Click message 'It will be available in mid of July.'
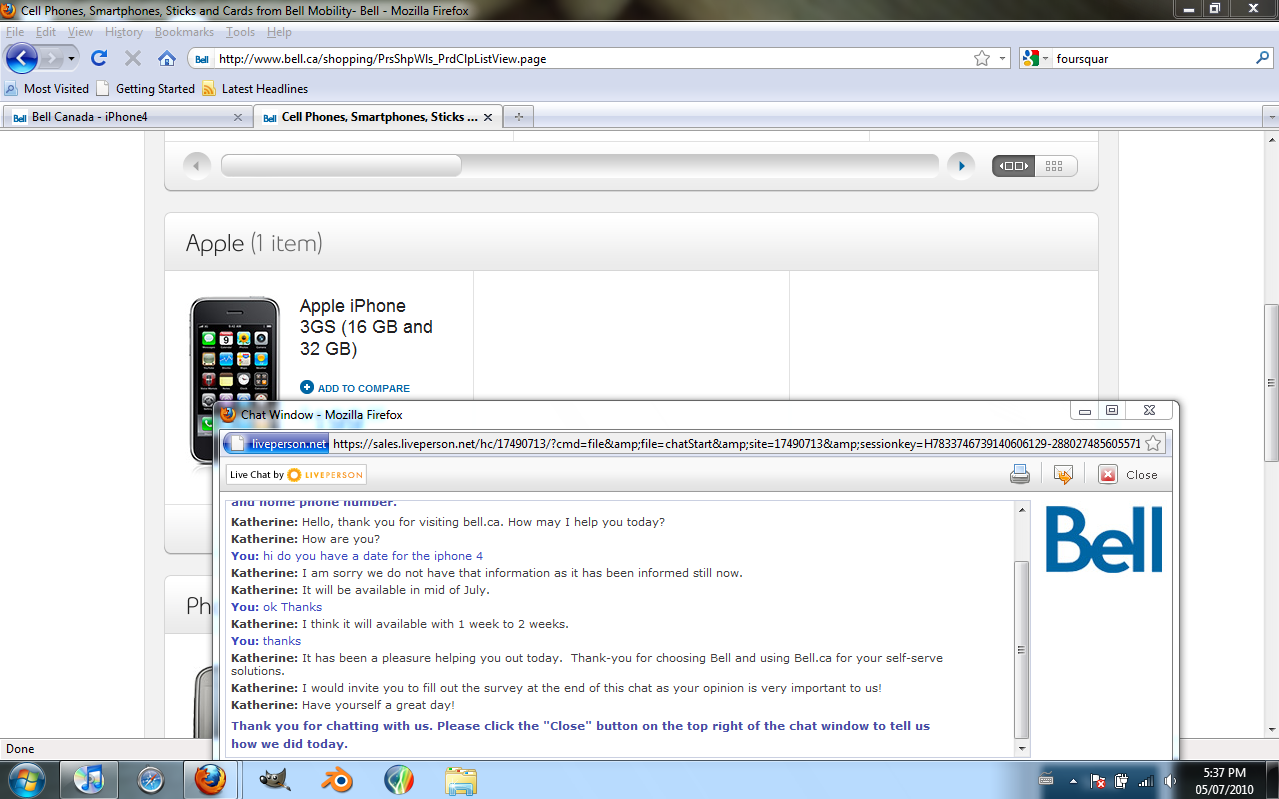Screen dimensions: 1279x799 [395, 590]
